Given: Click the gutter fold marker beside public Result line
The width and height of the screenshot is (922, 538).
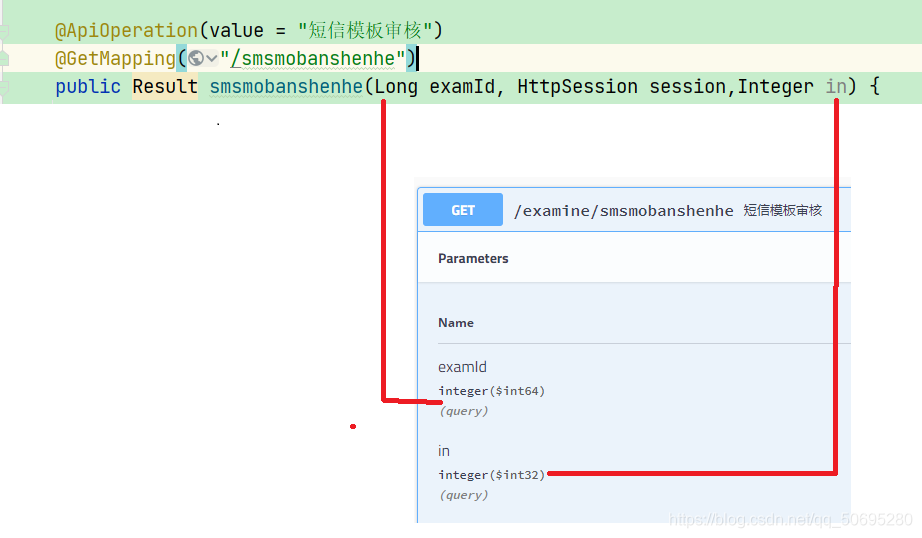Looking at the screenshot, I should pyautogui.click(x=4, y=88).
